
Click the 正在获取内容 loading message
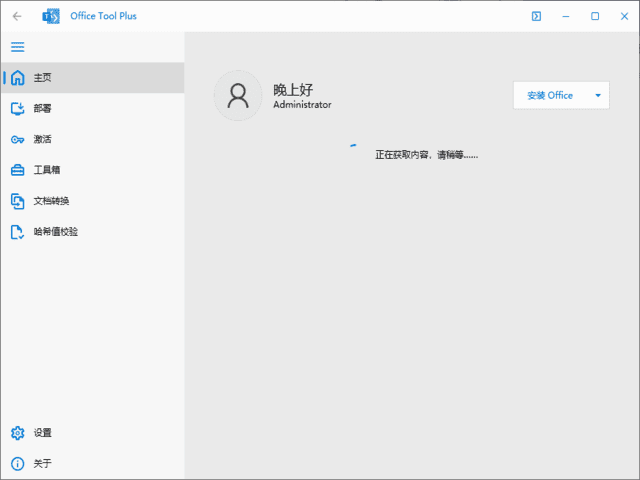coord(426,155)
